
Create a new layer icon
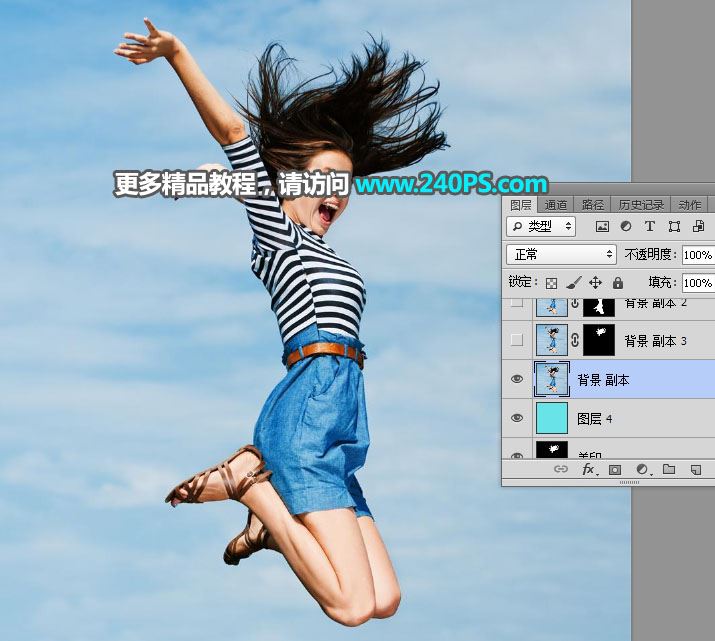pyautogui.click(x=696, y=470)
